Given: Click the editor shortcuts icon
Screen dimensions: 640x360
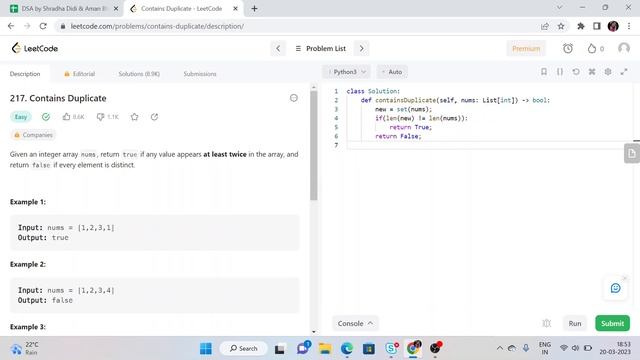Looking at the screenshot, I should tap(592, 72).
